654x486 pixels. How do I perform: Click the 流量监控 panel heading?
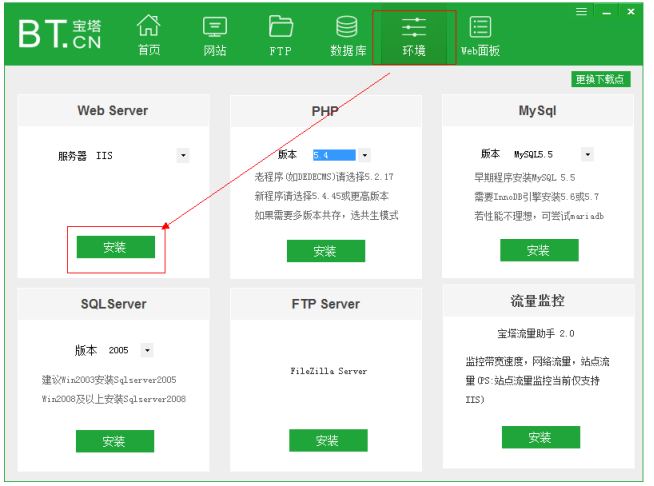click(537, 300)
